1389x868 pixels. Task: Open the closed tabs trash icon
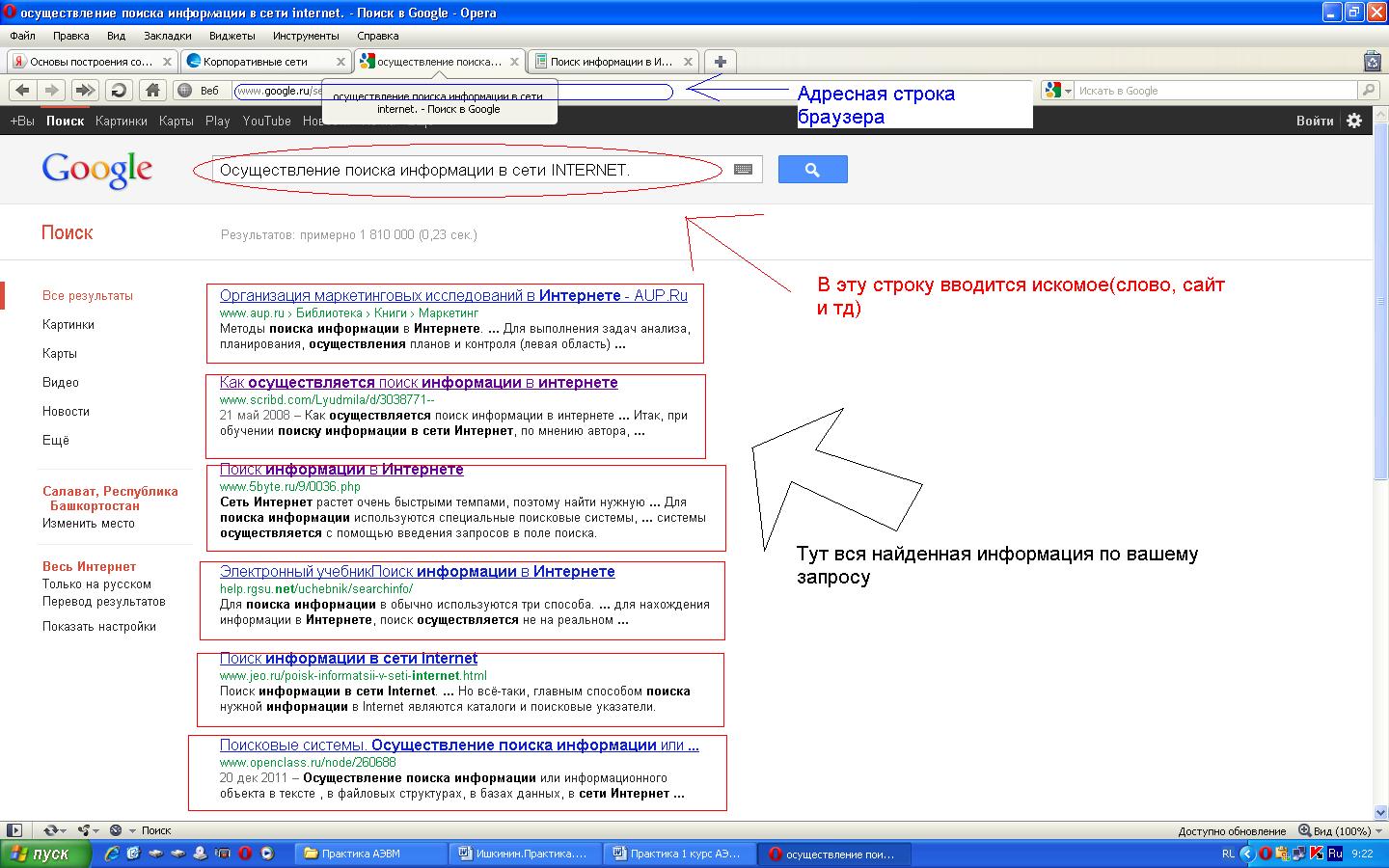(1373, 61)
